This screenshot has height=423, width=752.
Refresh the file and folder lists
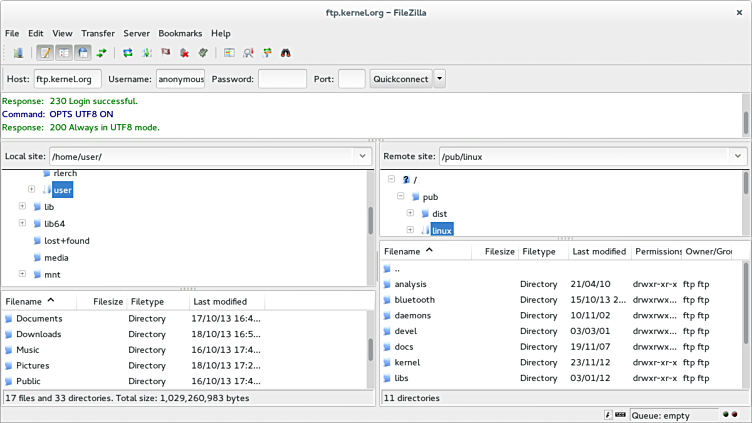click(128, 53)
